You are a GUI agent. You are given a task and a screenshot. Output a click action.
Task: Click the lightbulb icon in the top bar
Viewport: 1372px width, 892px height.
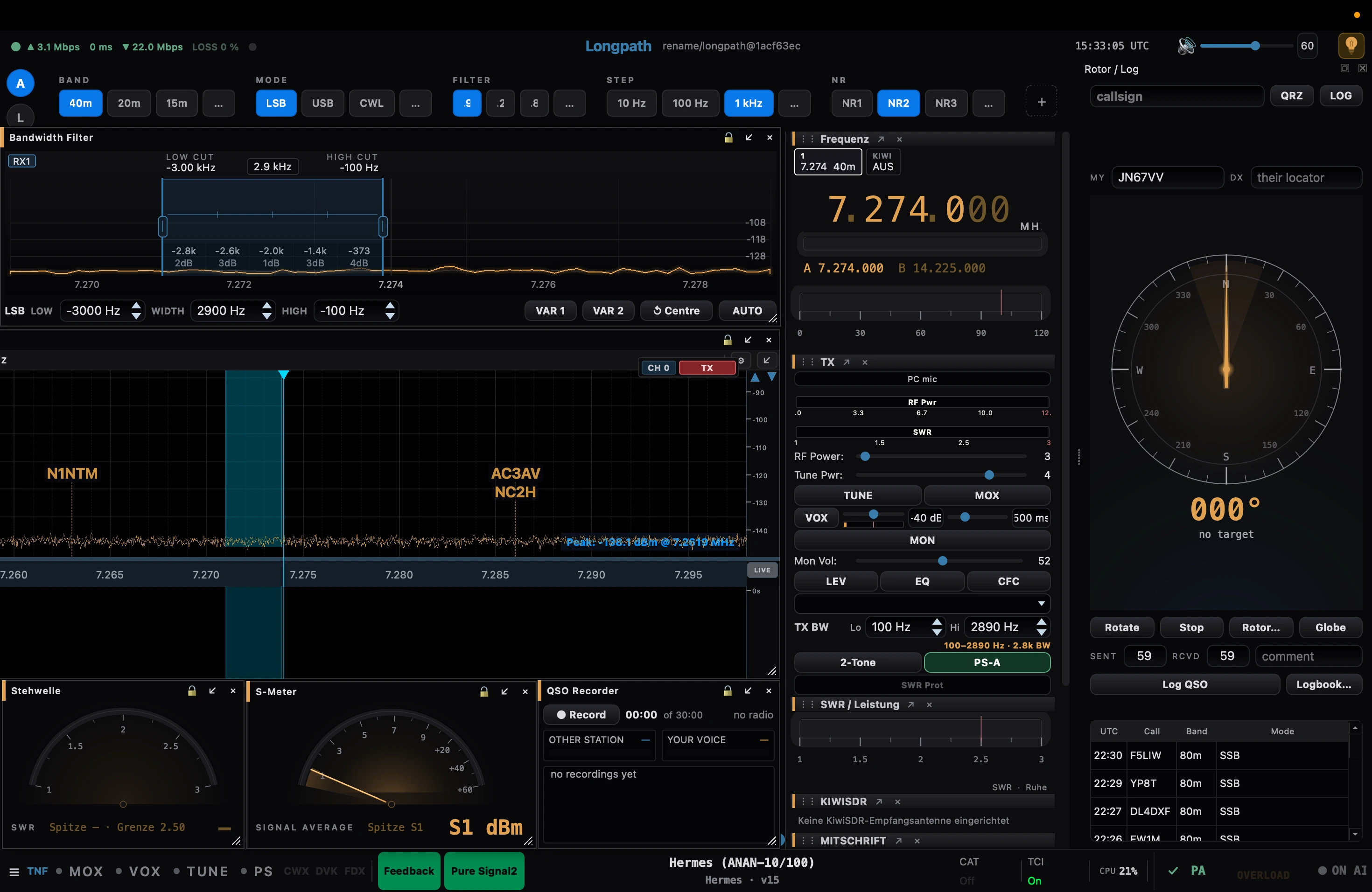(1351, 46)
